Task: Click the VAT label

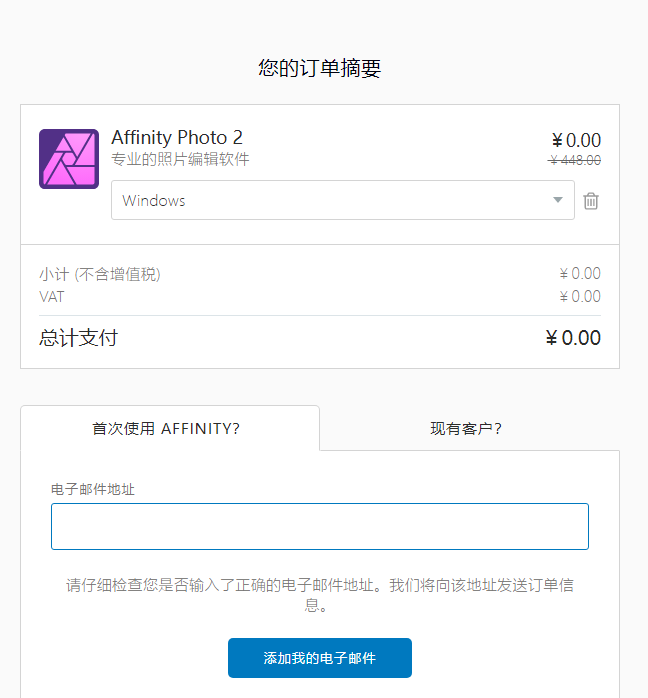Action: [52, 296]
